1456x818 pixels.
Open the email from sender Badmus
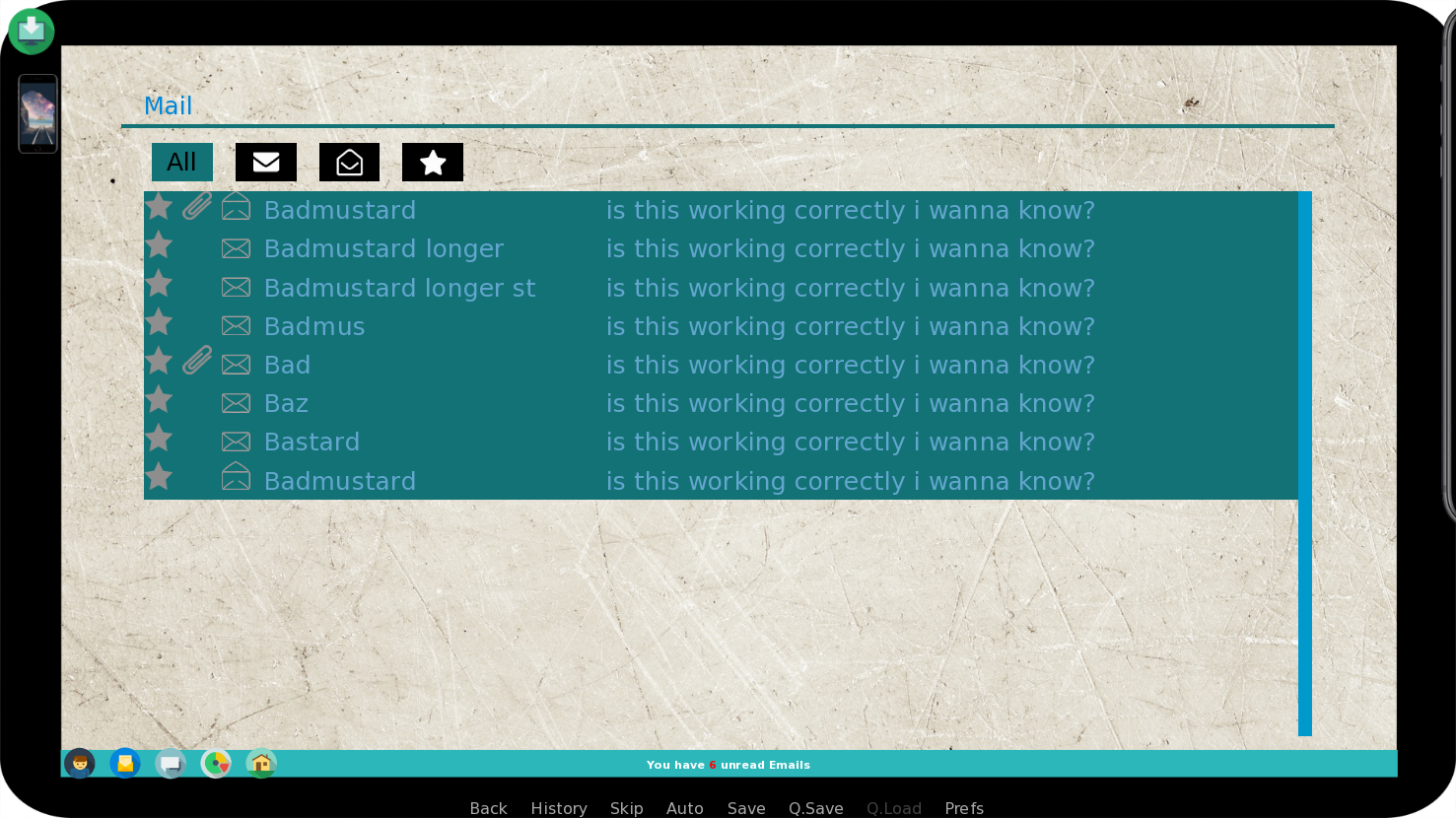(x=314, y=326)
